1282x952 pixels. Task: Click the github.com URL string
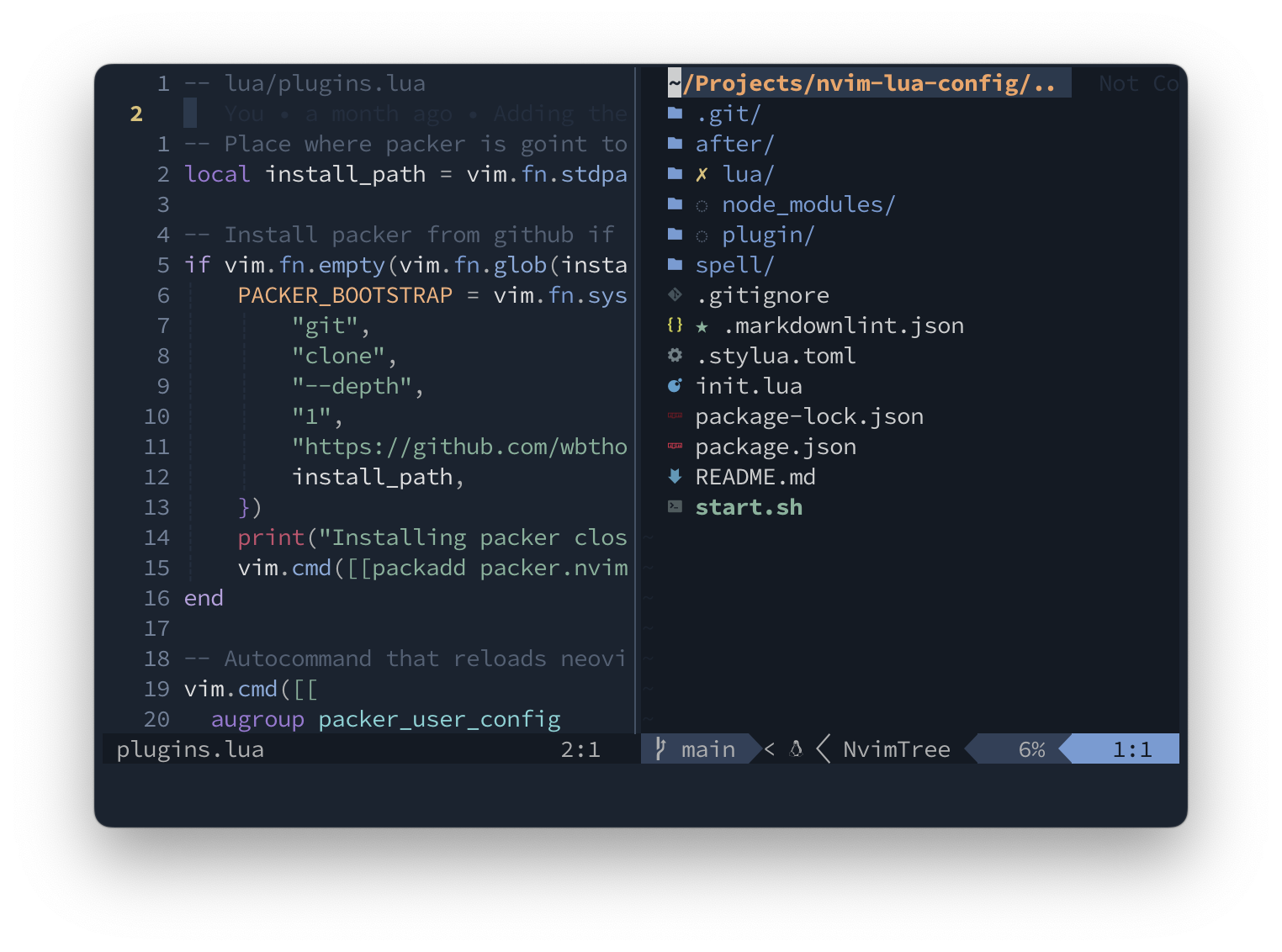point(459,447)
